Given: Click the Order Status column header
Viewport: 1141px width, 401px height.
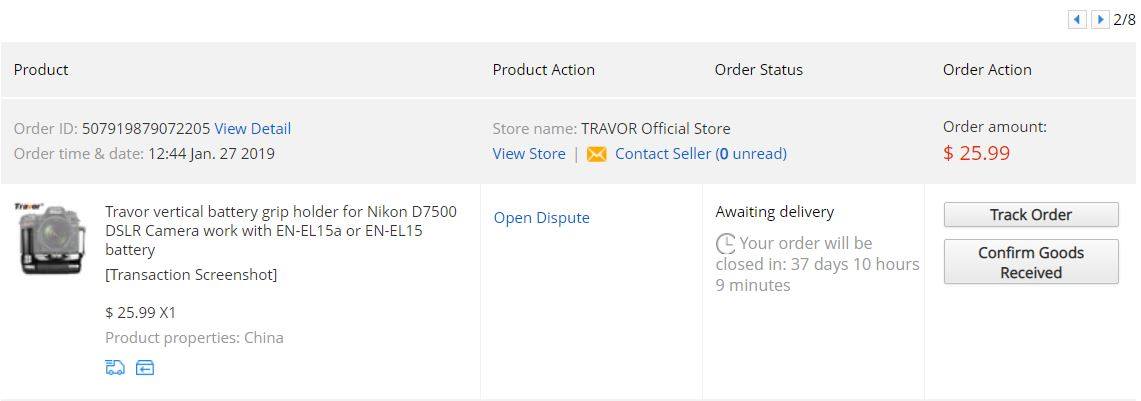Looking at the screenshot, I should point(758,69).
